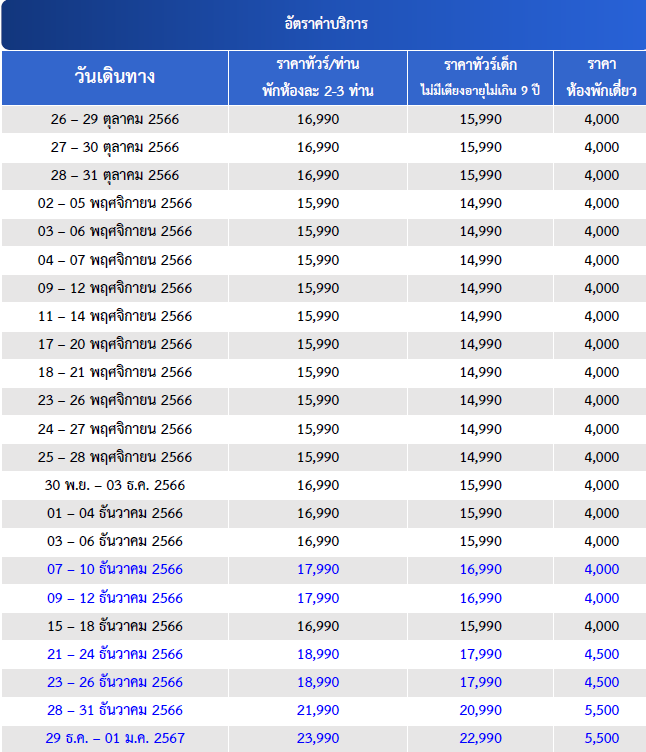
Task: Click the date '09 – 12 พฤศจิกายน 2566'
Action: click(115, 288)
